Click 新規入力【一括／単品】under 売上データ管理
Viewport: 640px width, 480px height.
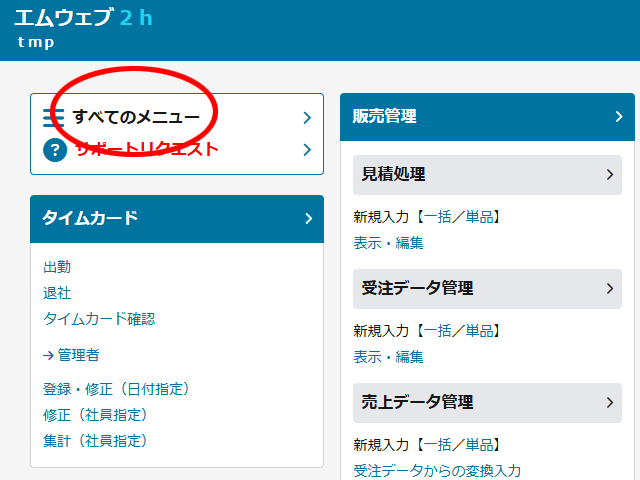click(427, 444)
